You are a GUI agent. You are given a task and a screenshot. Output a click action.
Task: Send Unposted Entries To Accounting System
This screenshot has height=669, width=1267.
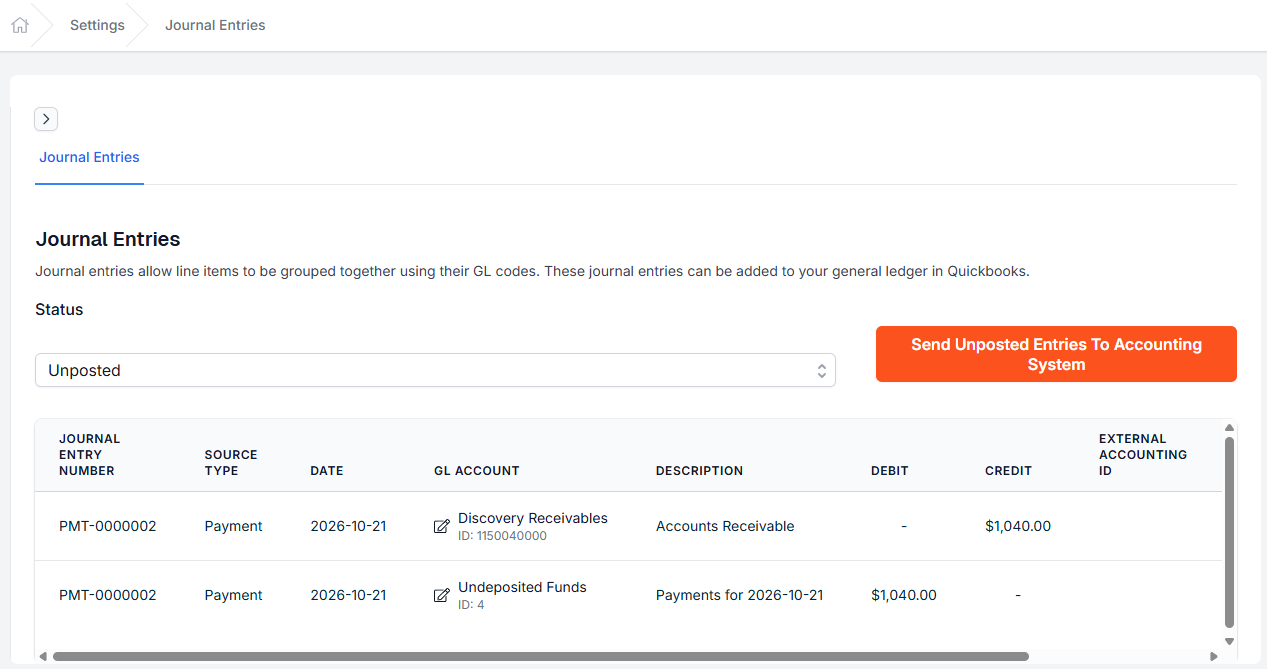point(1056,354)
